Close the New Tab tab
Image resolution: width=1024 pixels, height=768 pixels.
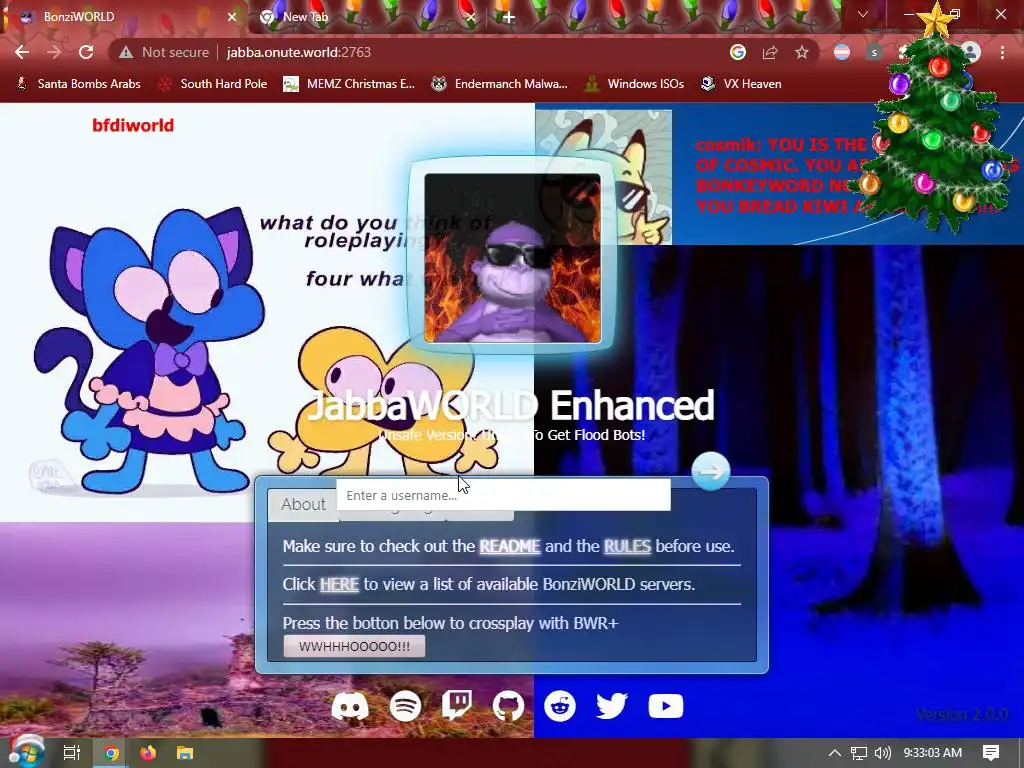click(x=472, y=17)
